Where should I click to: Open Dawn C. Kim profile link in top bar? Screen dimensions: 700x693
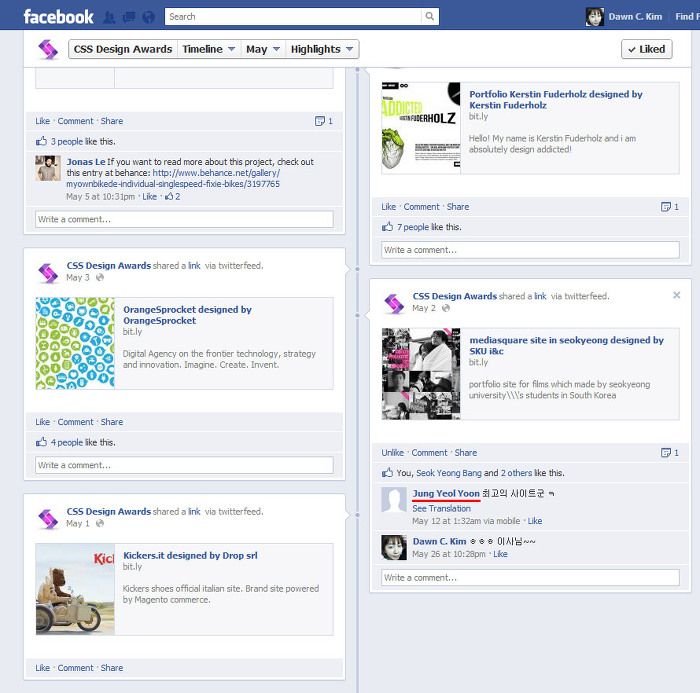click(x=635, y=17)
